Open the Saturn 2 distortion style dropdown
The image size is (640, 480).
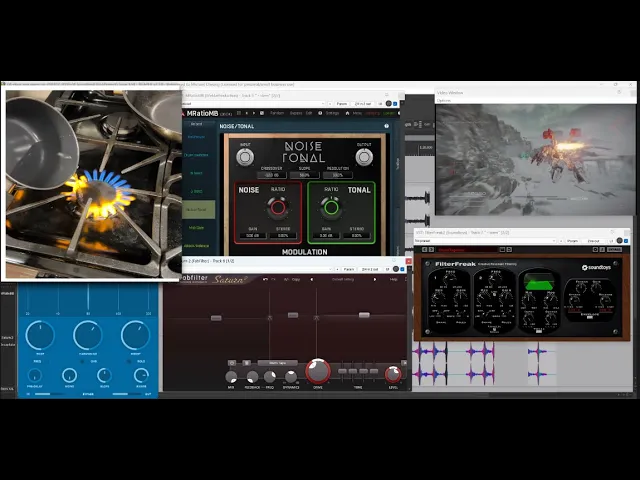[278, 363]
